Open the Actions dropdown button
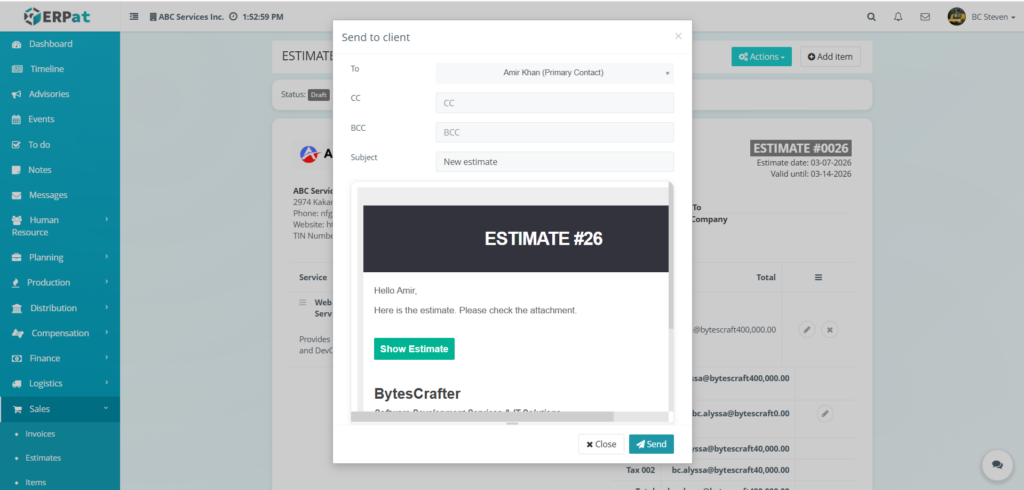Image resolution: width=1024 pixels, height=490 pixels. [761, 57]
